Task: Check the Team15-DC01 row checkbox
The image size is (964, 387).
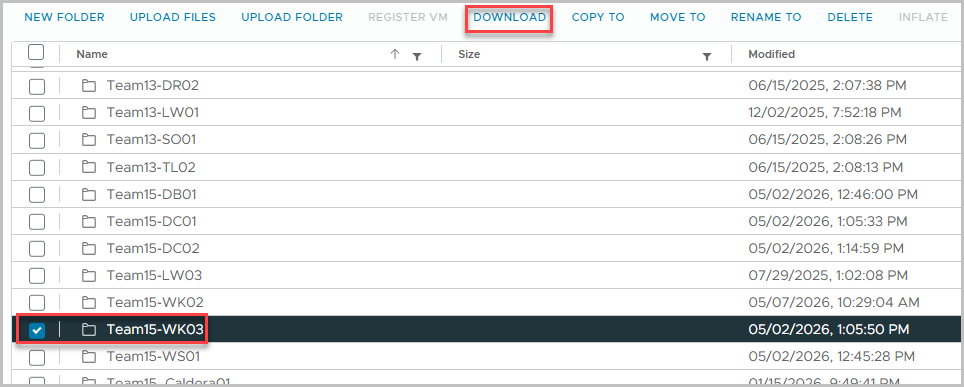Action: [x=37, y=221]
